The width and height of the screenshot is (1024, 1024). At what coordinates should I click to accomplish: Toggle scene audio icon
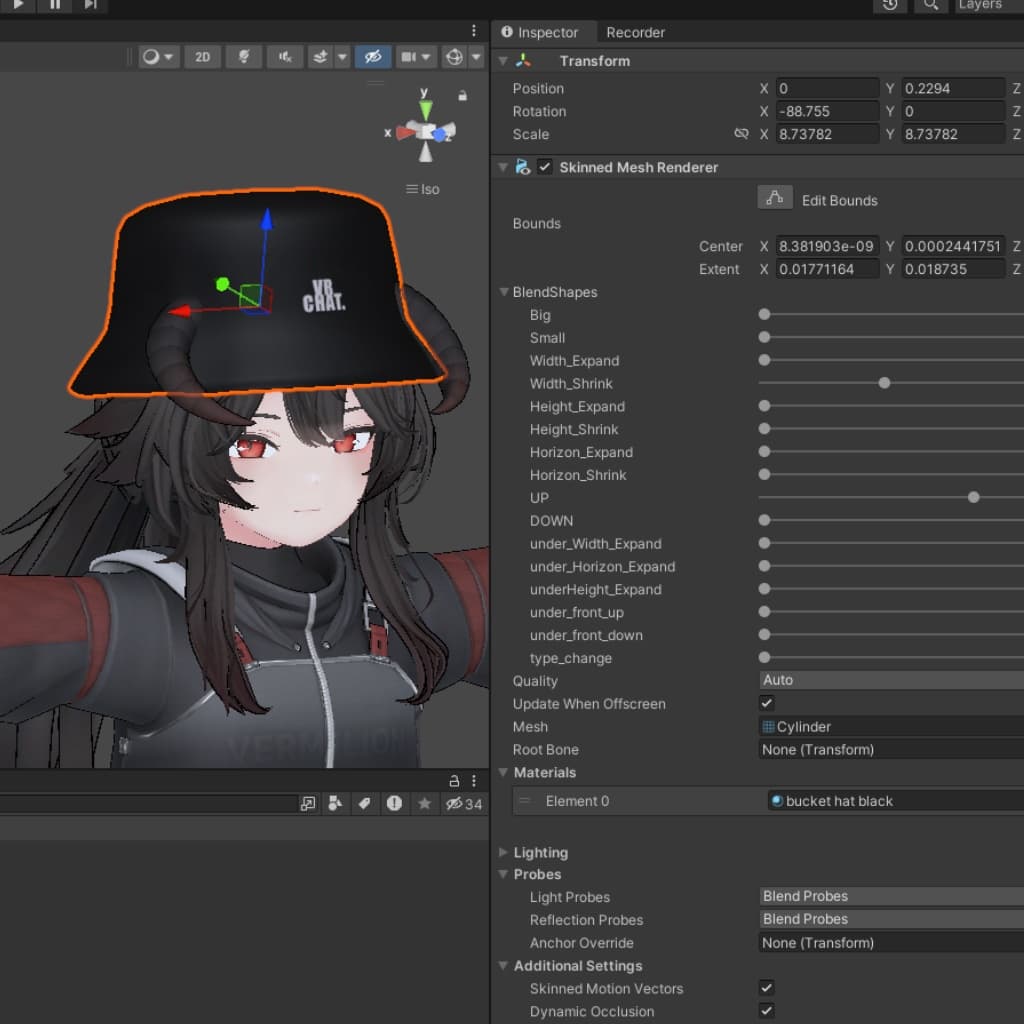pyautogui.click(x=285, y=57)
